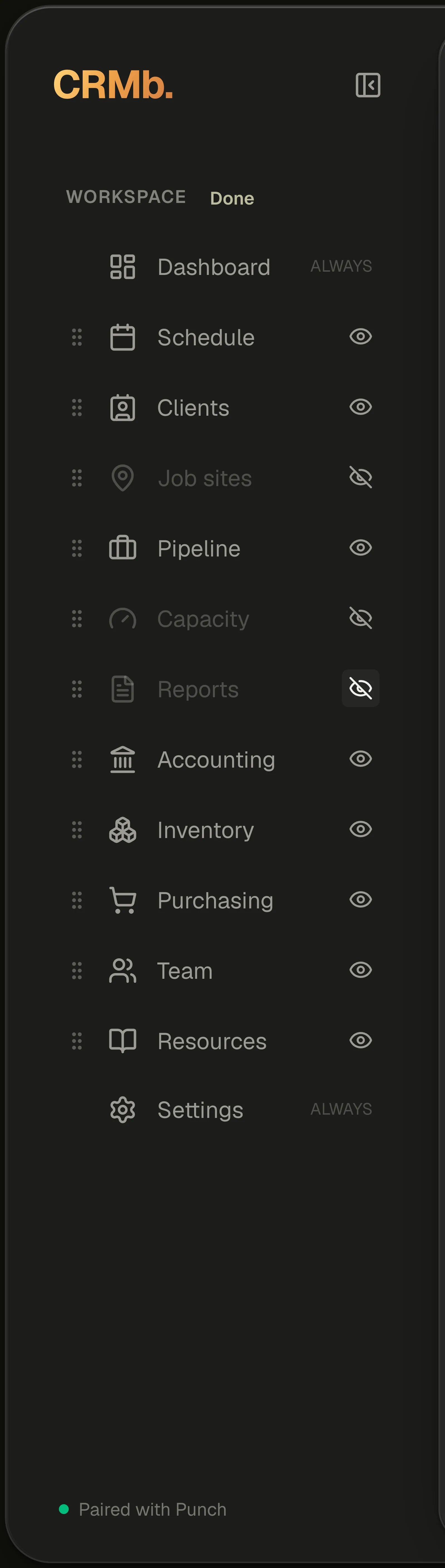This screenshot has height=1568, width=445.
Task: Click the Inventory boxes icon
Action: 122,830
